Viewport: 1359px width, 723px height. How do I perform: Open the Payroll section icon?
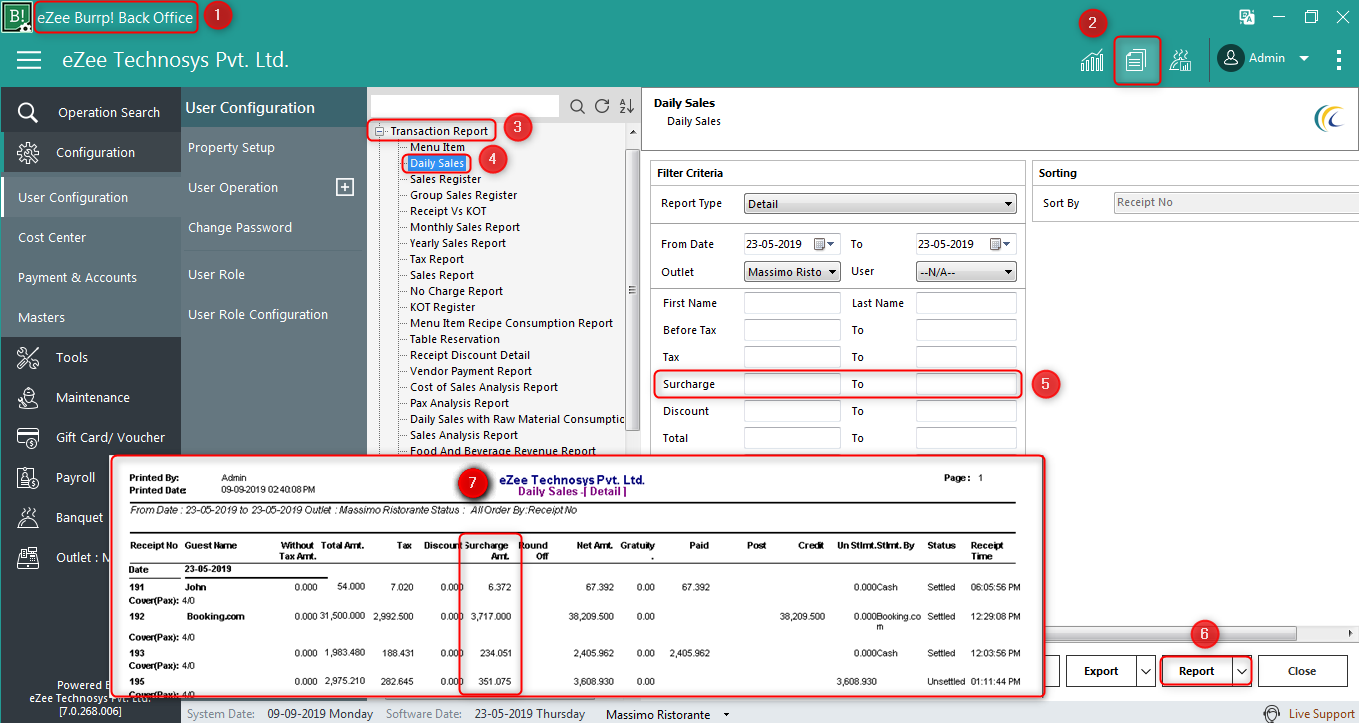click(x=28, y=477)
